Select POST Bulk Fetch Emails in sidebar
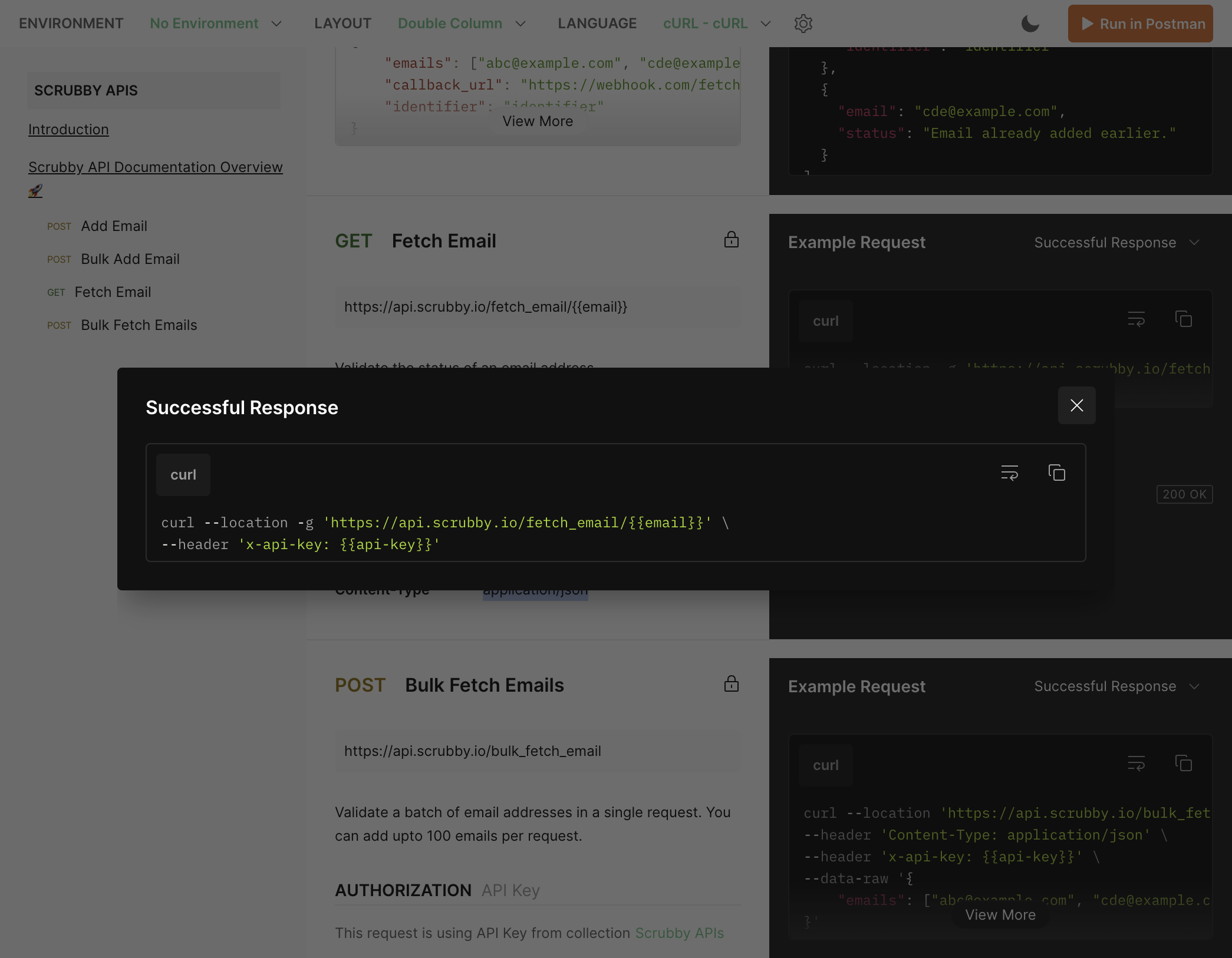The width and height of the screenshot is (1232, 958). (x=122, y=325)
